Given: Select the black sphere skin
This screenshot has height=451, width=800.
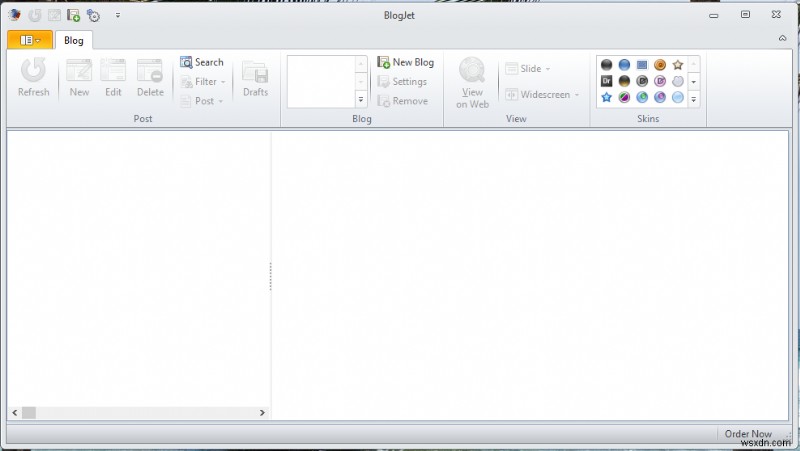Looking at the screenshot, I should click(607, 65).
